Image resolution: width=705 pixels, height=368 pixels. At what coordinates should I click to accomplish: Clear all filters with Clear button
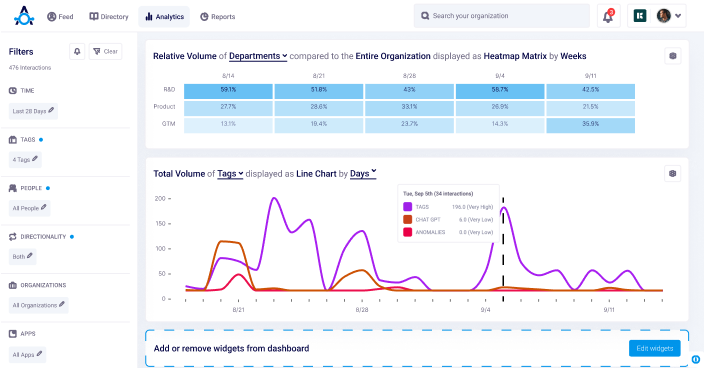(106, 51)
